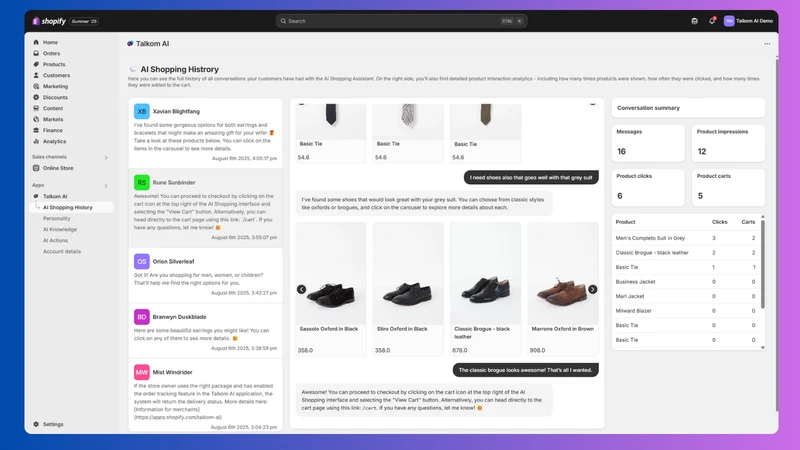Open AI Shopping History menu item
The image size is (800, 450).
point(71,207)
